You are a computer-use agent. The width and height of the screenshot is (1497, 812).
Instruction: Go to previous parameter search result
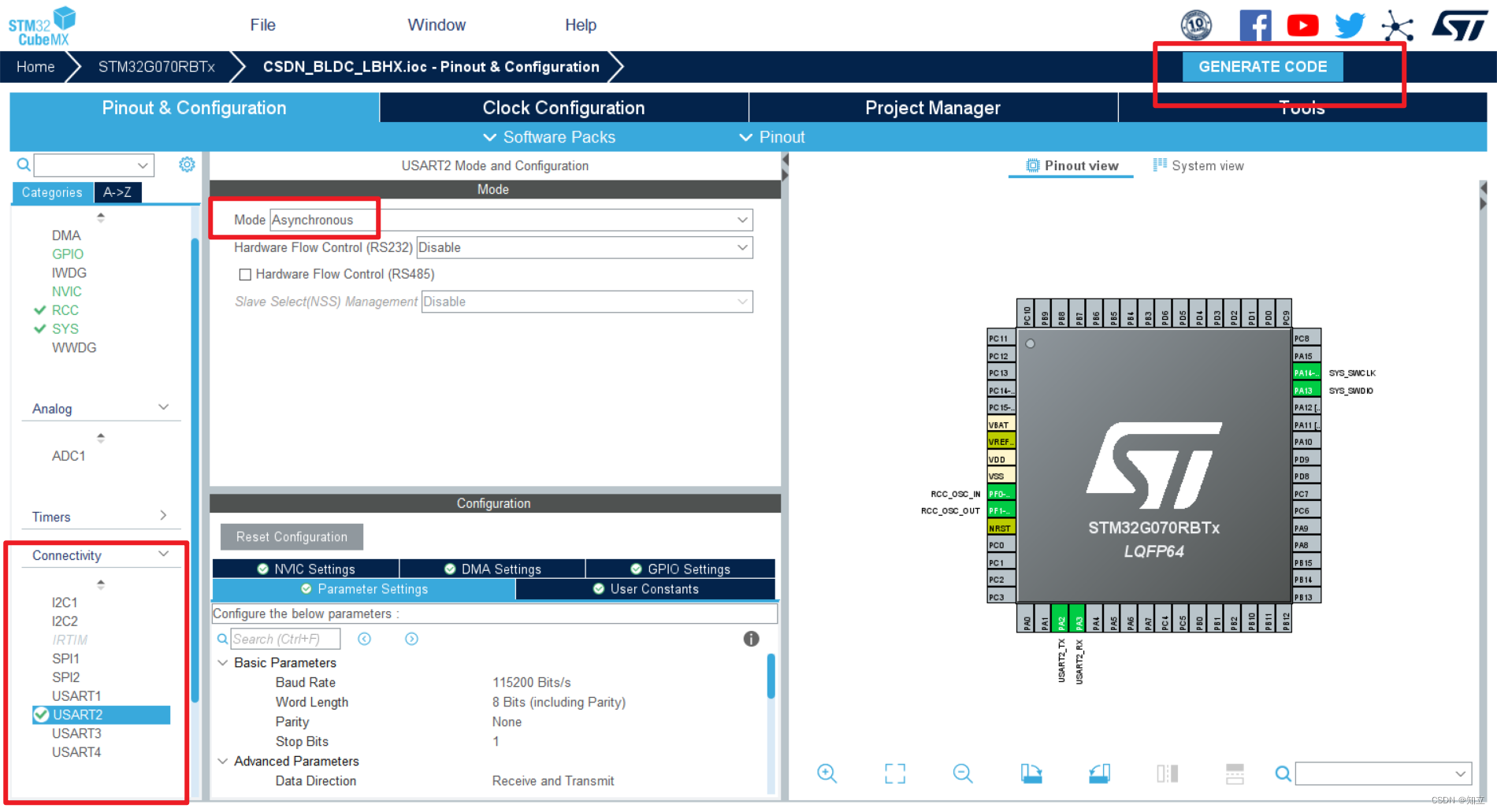click(x=364, y=639)
